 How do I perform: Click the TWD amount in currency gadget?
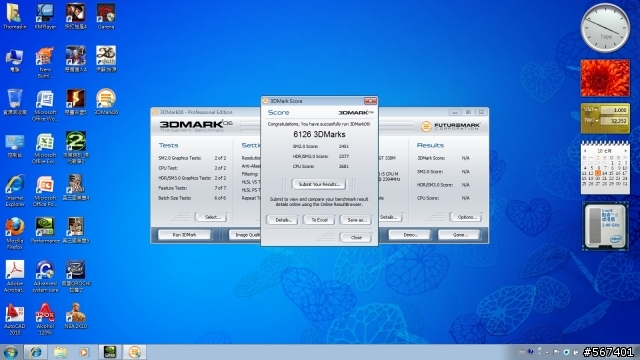(614, 121)
